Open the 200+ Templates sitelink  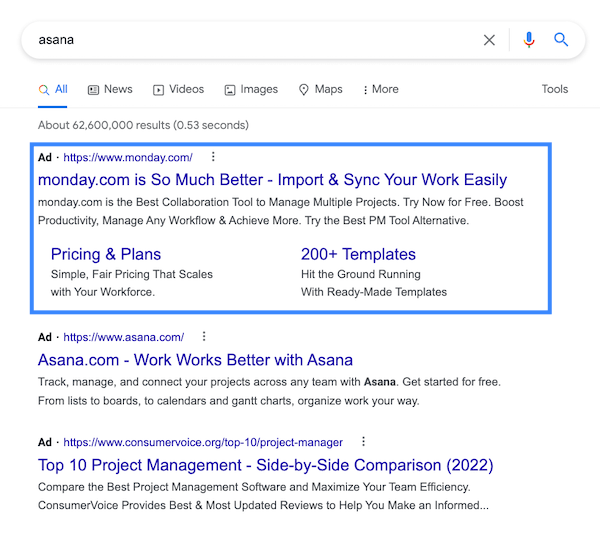tap(358, 254)
